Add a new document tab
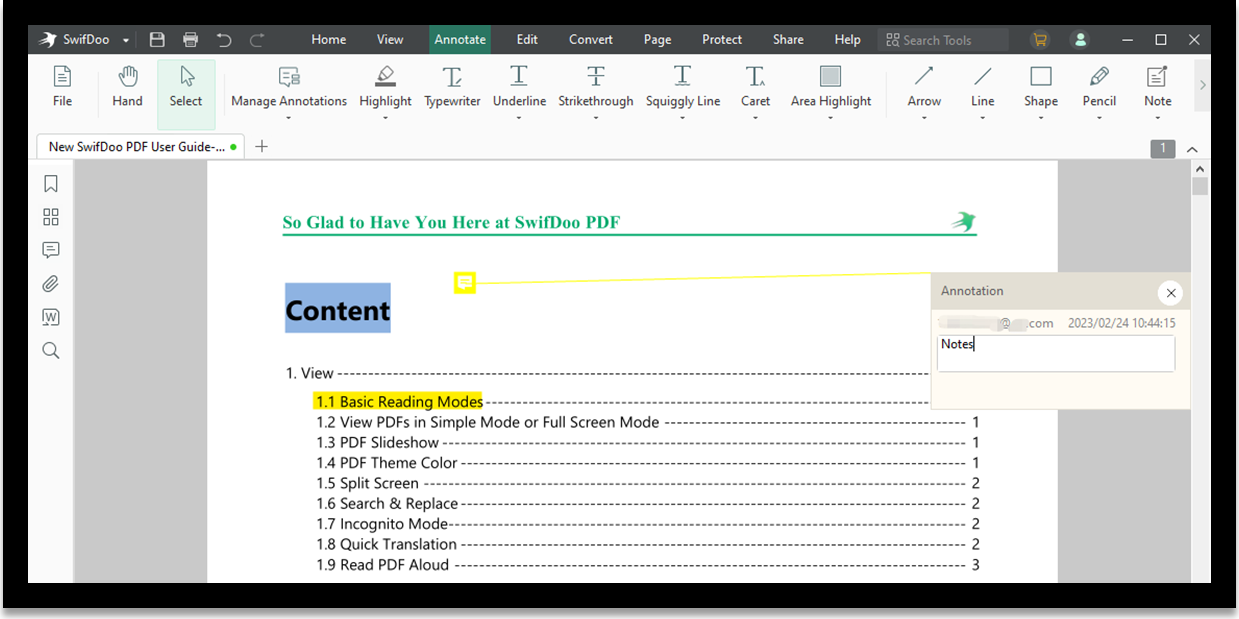1239x619 pixels. click(x=262, y=146)
